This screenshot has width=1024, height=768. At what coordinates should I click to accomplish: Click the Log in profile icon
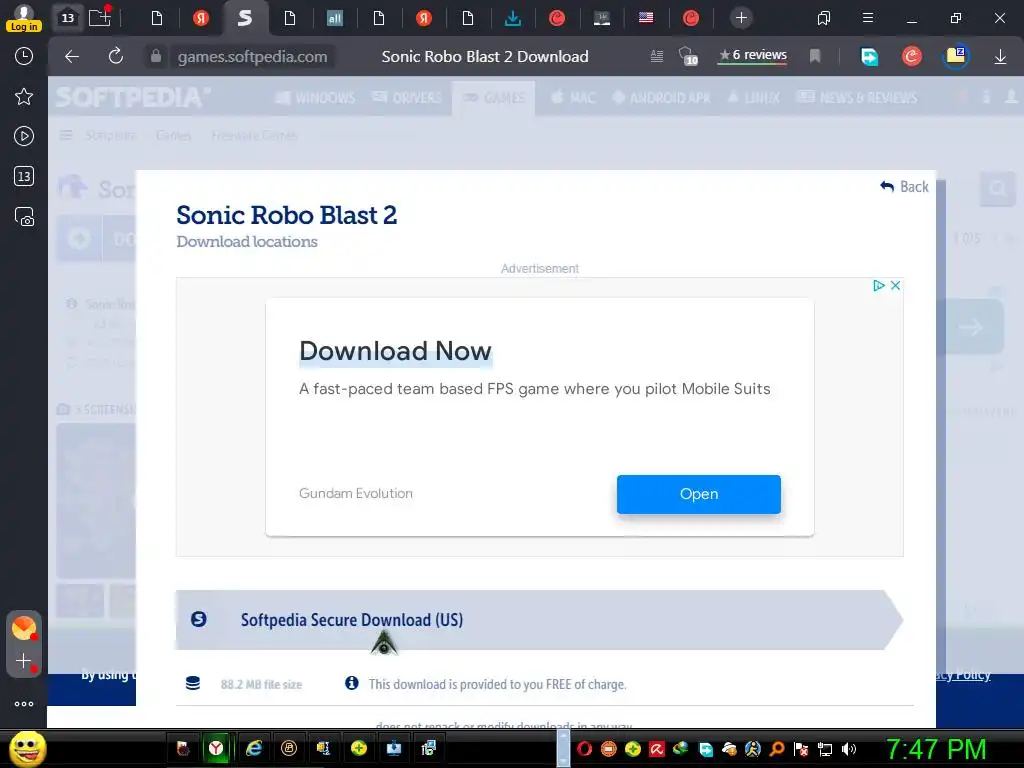pos(24,18)
